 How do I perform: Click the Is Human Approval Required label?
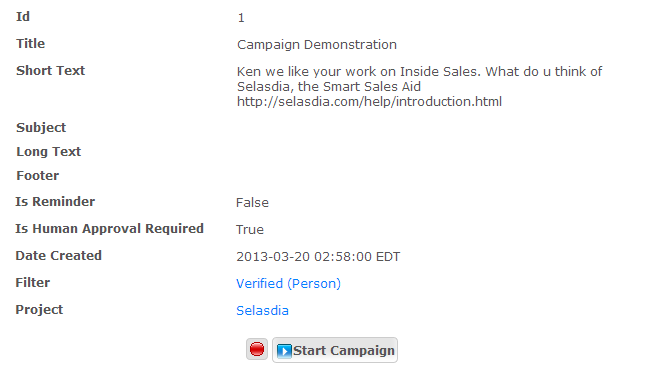pyautogui.click(x=110, y=229)
